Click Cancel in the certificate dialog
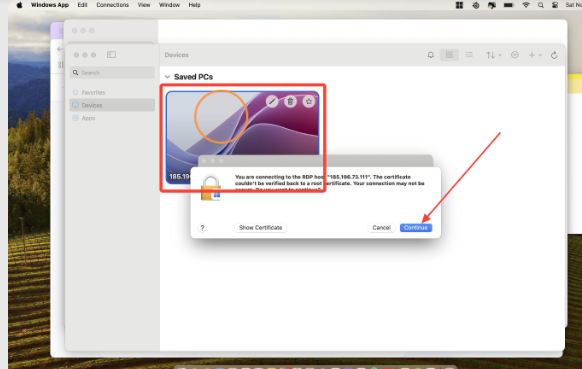This screenshot has height=369, width=582. [381, 228]
